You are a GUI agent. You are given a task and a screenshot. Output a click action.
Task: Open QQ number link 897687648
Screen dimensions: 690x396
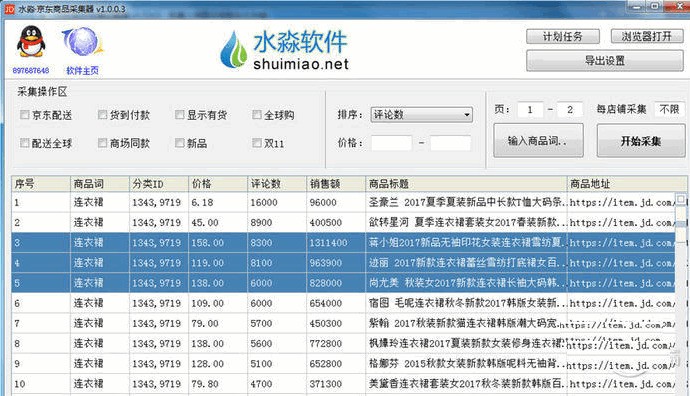point(31,70)
